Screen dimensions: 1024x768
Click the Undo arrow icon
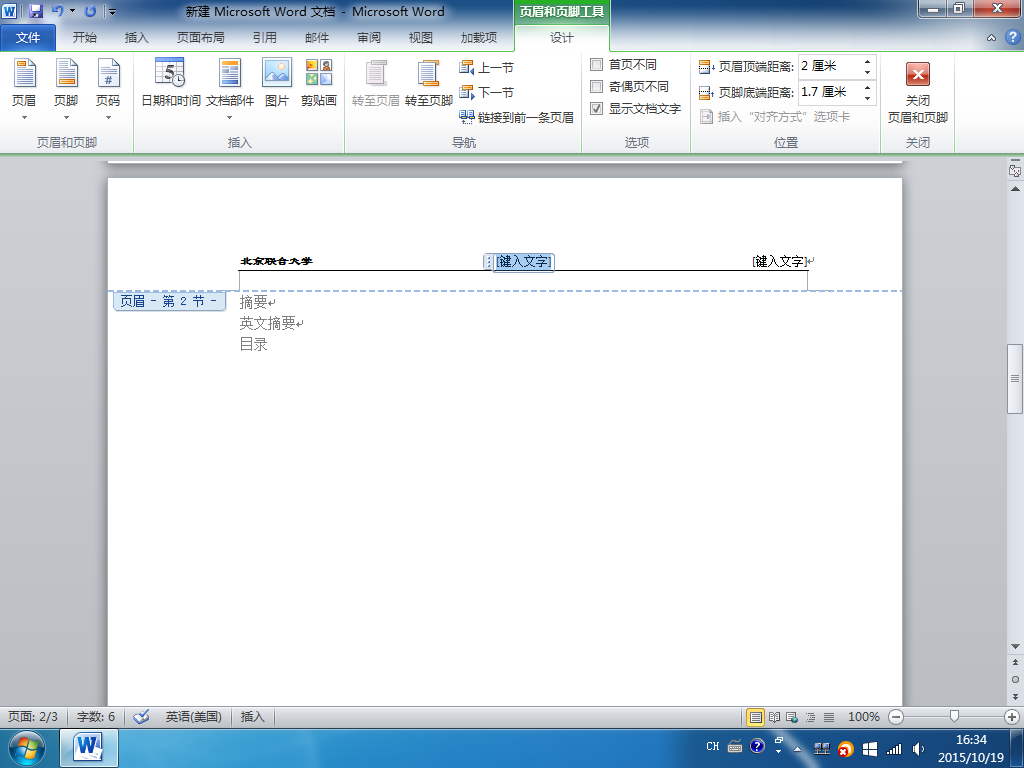(57, 11)
